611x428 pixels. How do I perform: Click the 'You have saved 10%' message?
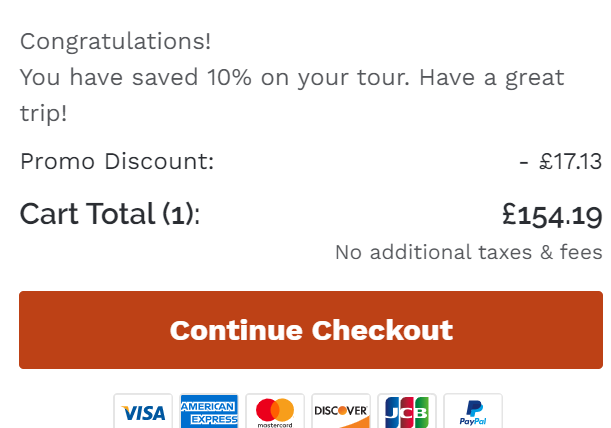(292, 95)
